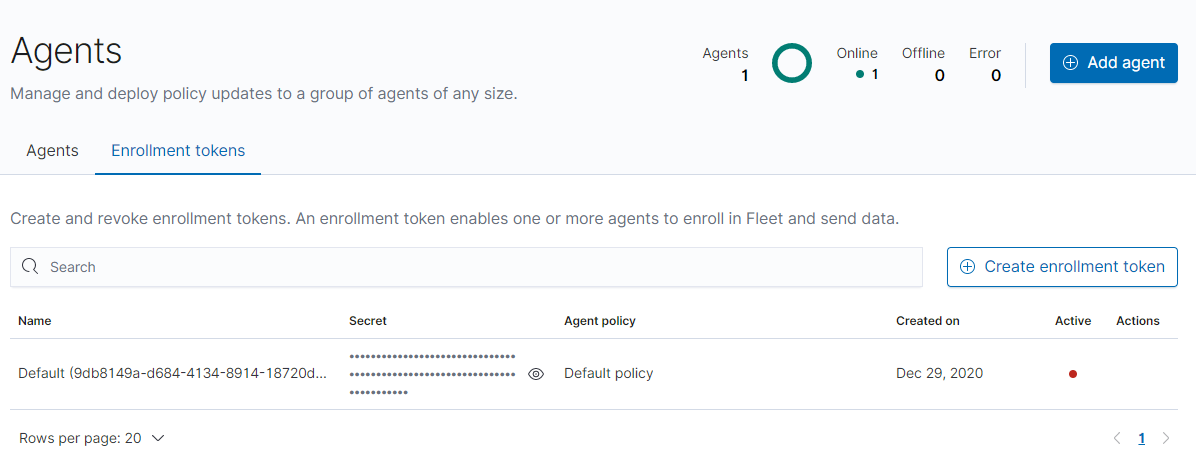Select the Enrollment tokens tab
Image resolution: width=1196 pixels, height=466 pixels.
(178, 151)
